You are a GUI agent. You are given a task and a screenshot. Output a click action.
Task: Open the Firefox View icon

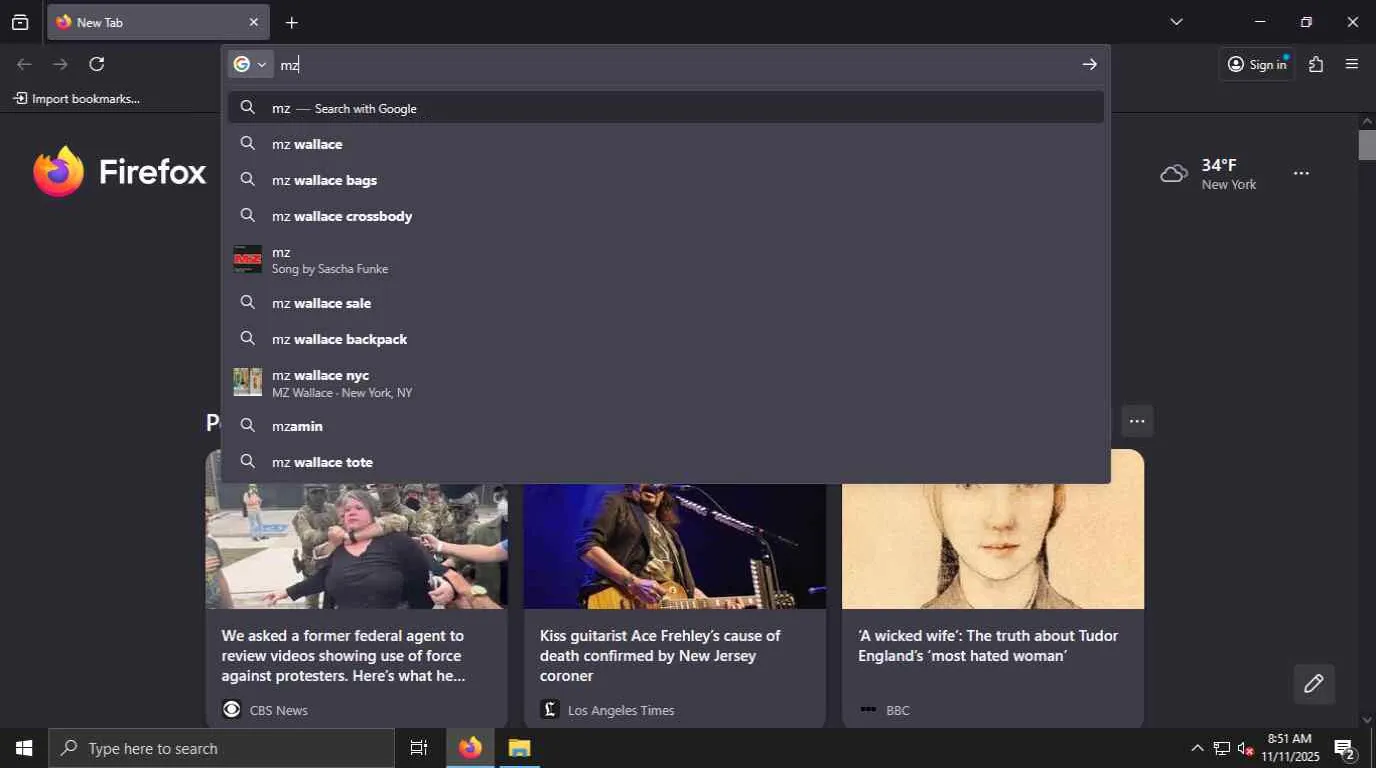click(x=20, y=22)
